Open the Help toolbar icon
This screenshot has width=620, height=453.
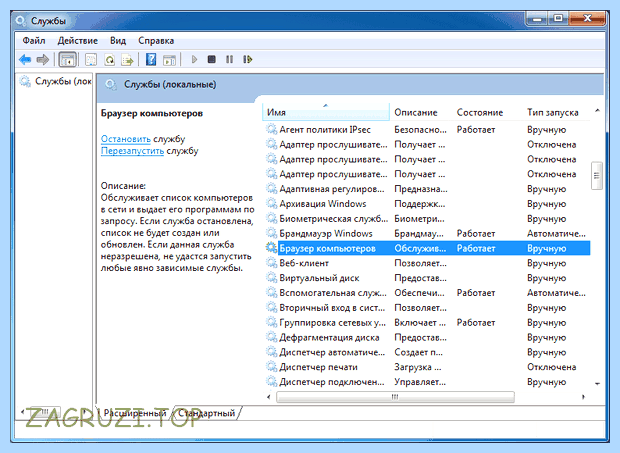(151, 60)
